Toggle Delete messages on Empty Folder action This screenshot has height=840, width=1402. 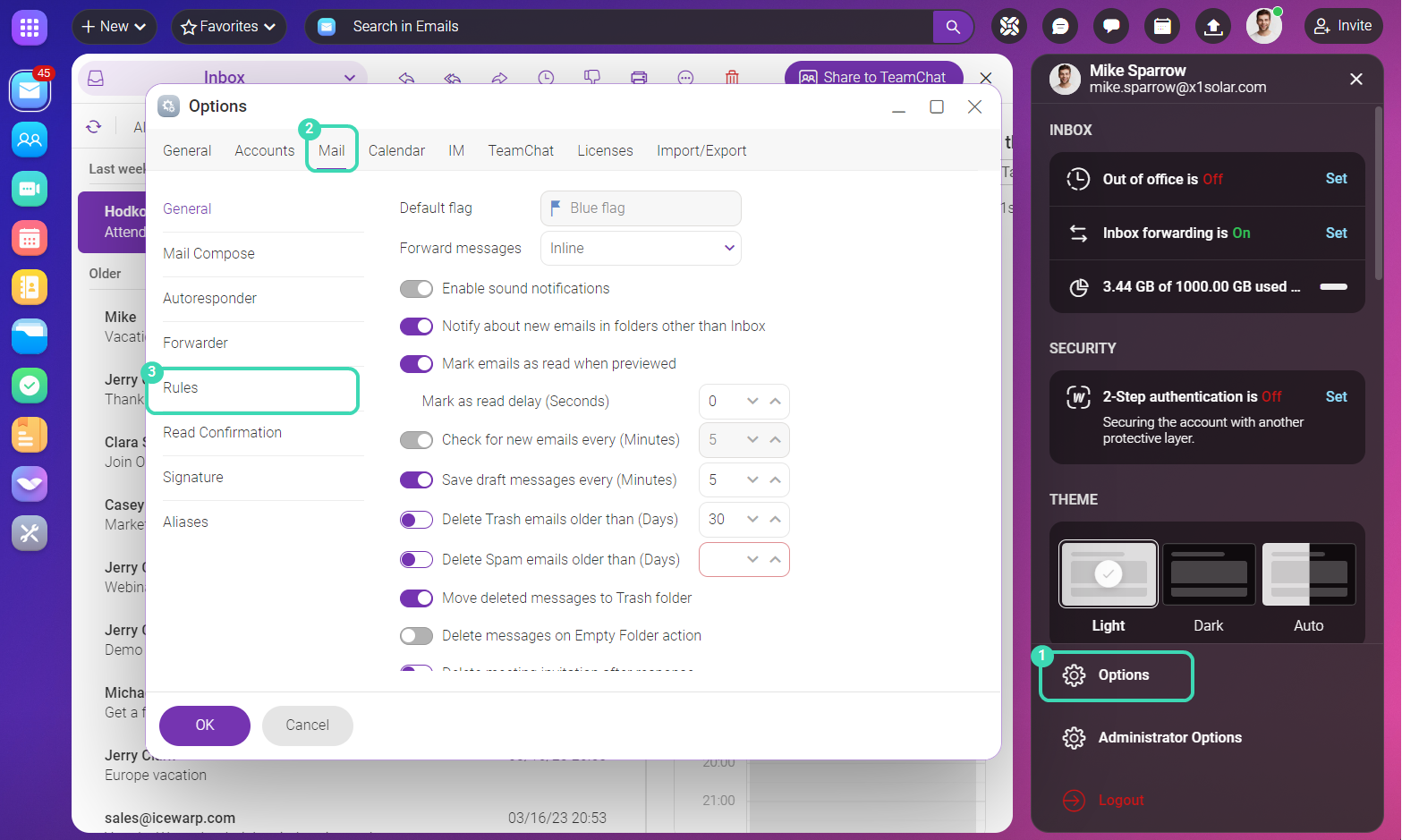click(416, 636)
